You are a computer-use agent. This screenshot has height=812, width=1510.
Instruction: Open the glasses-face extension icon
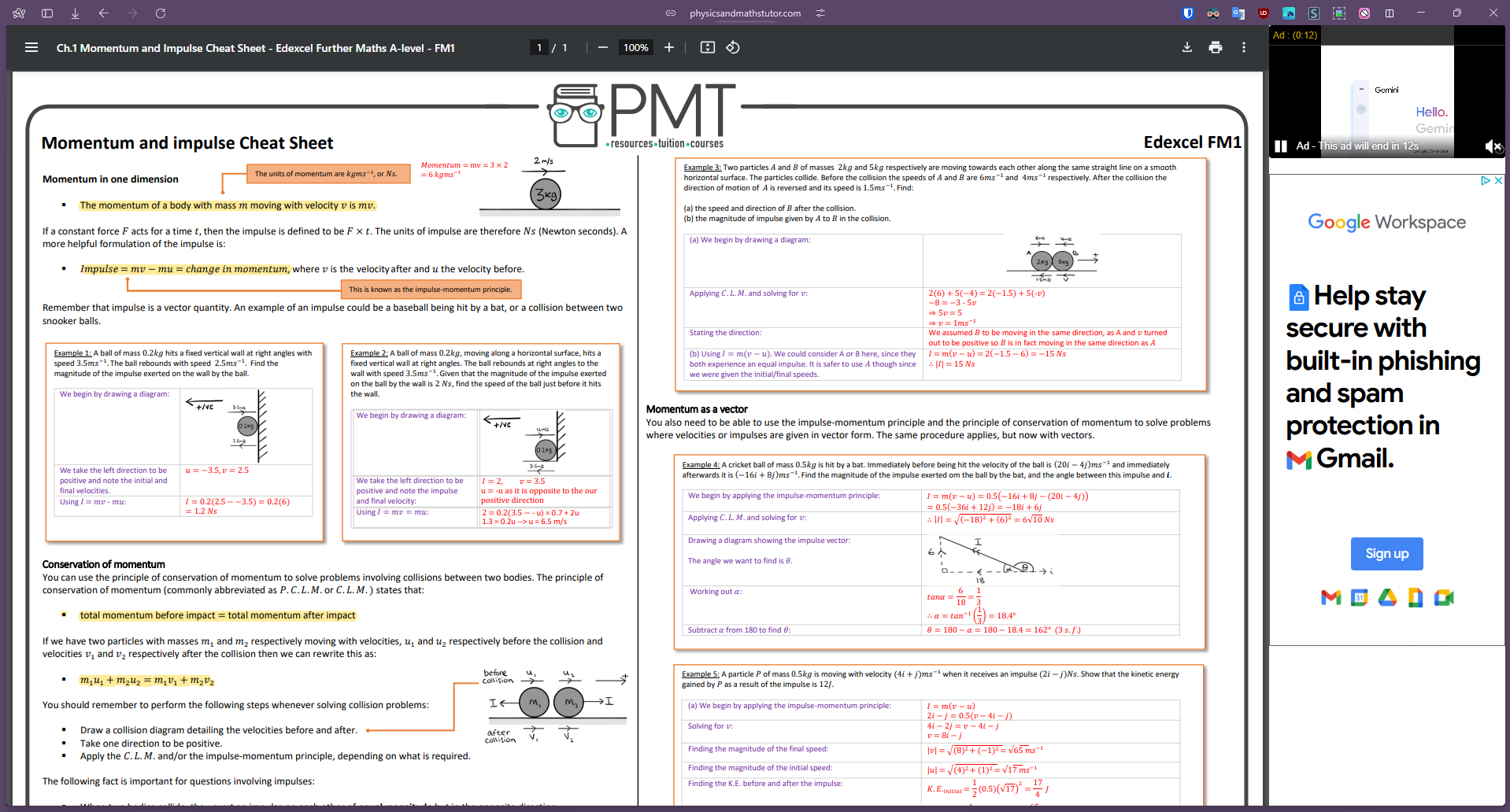pos(1213,13)
